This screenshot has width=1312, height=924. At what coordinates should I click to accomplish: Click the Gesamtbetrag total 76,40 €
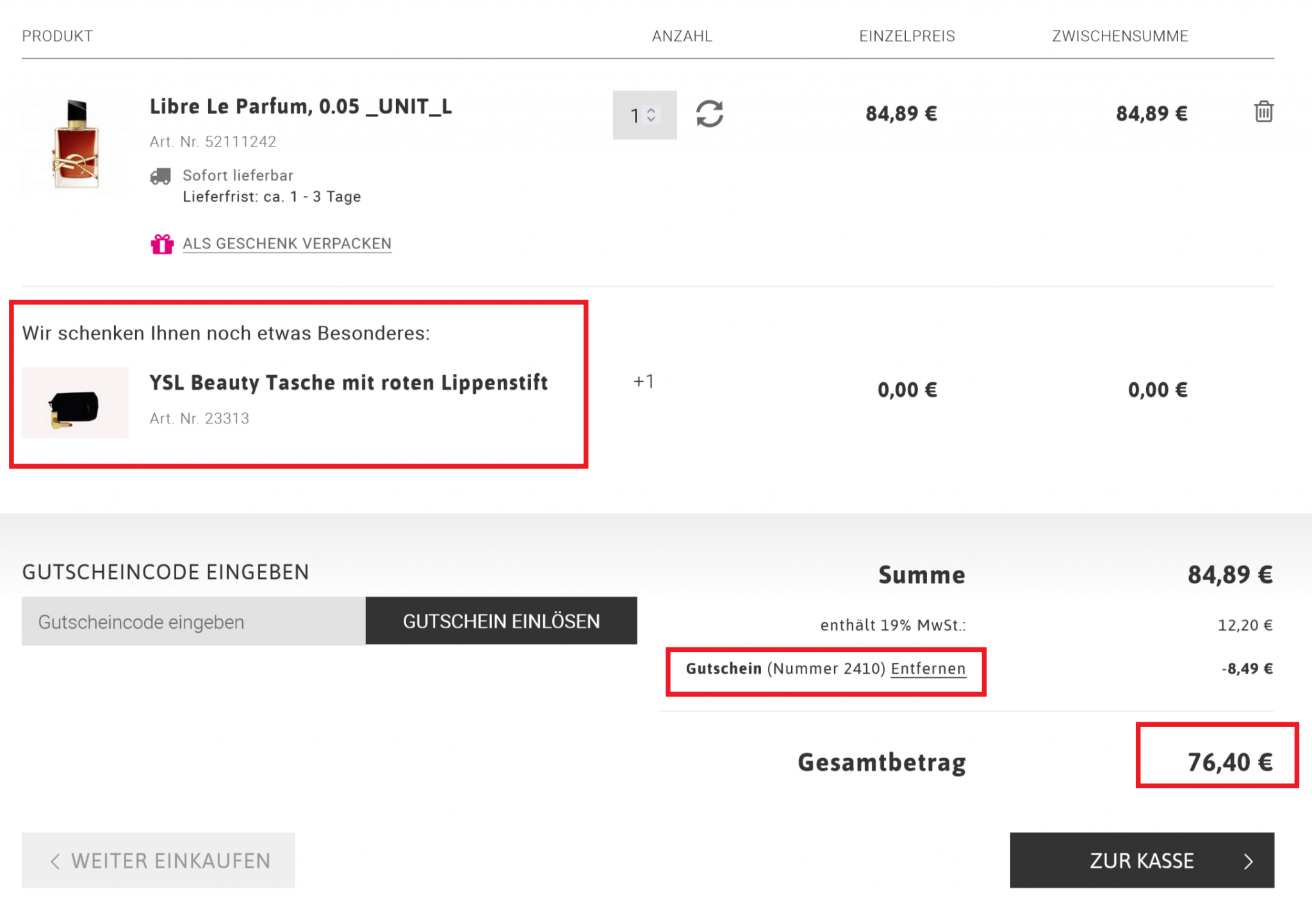[x=1229, y=762]
